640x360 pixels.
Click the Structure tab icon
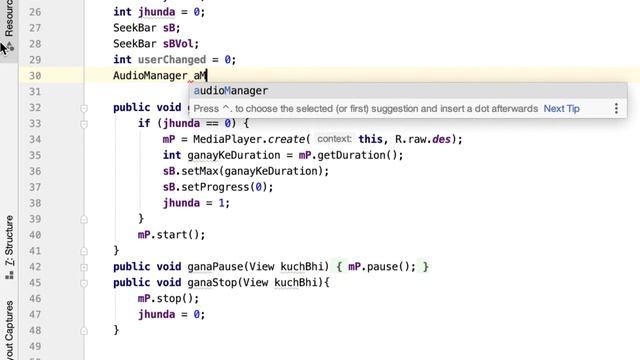(9, 275)
